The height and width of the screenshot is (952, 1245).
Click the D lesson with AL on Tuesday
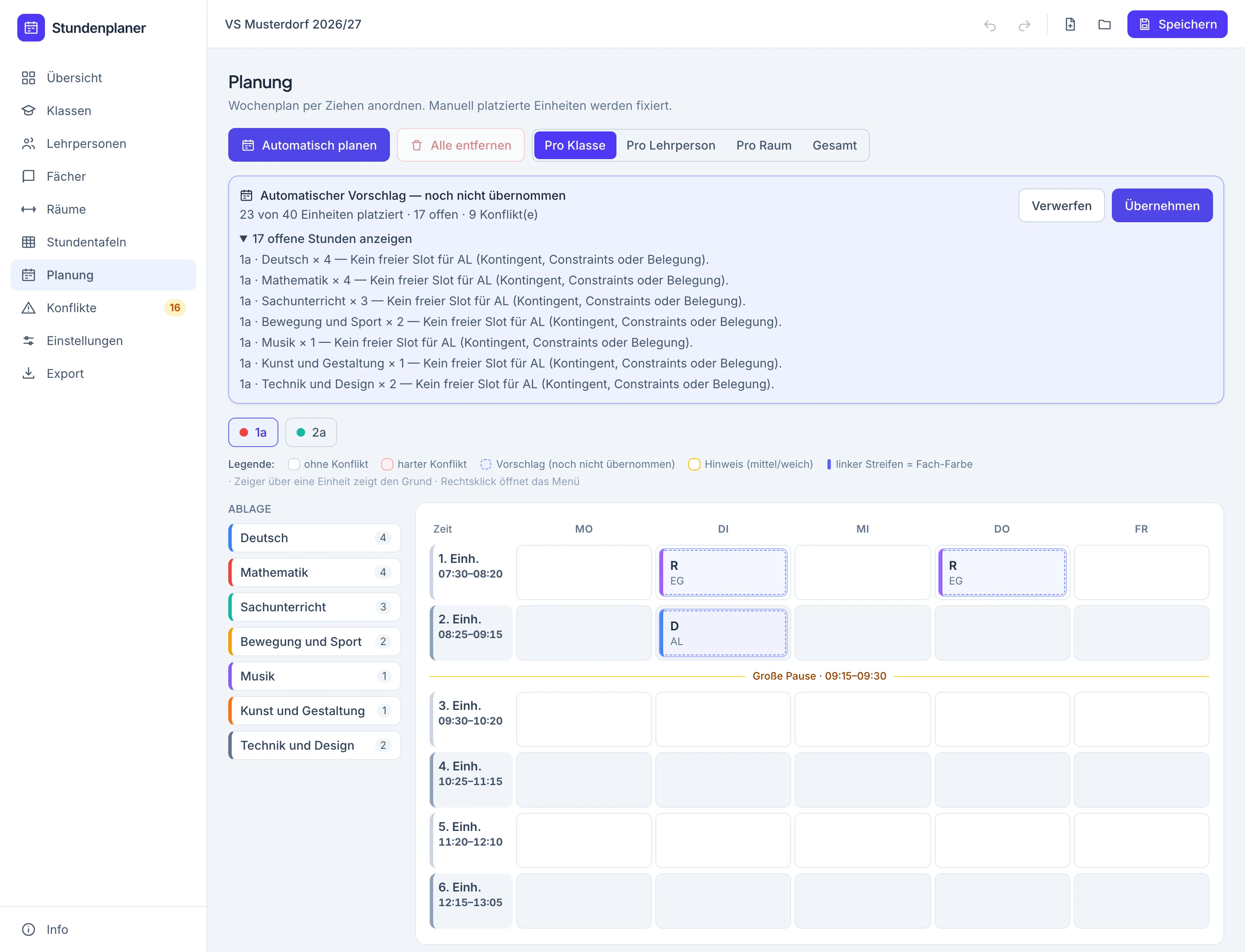point(723,633)
